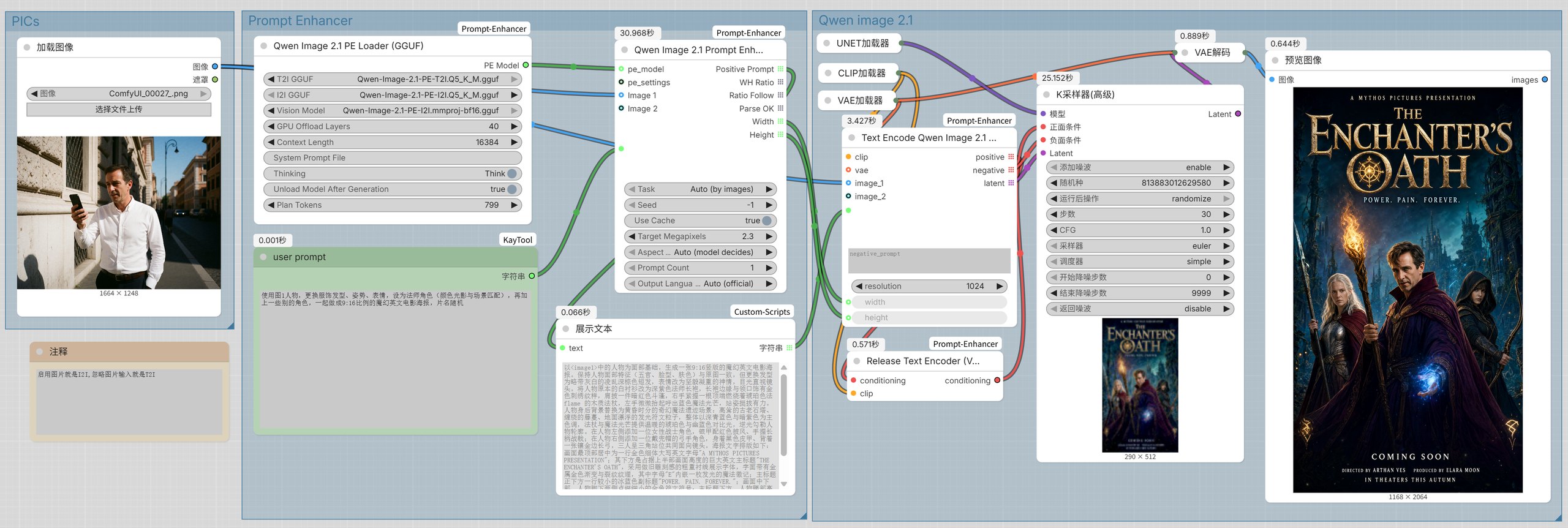Image resolution: width=1568 pixels, height=528 pixels.
Task: Increase GPU Offload Layers with right arrow
Action: tap(514, 126)
